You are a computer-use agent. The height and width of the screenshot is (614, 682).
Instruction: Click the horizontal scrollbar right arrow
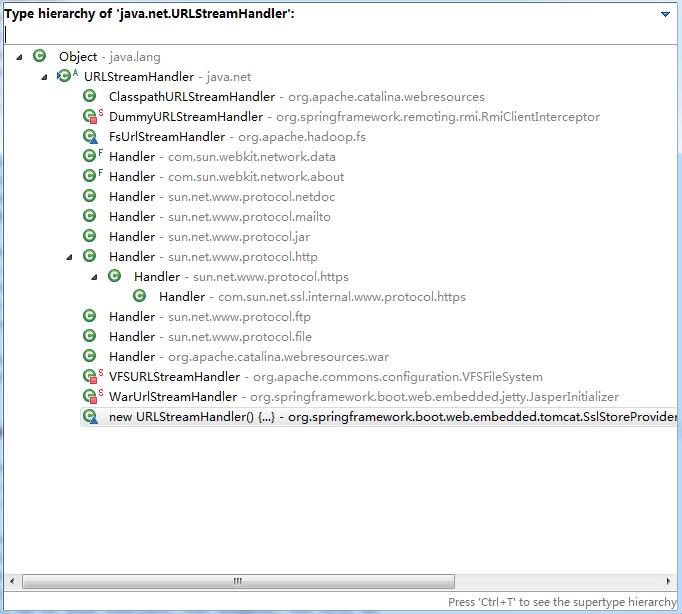[667, 581]
